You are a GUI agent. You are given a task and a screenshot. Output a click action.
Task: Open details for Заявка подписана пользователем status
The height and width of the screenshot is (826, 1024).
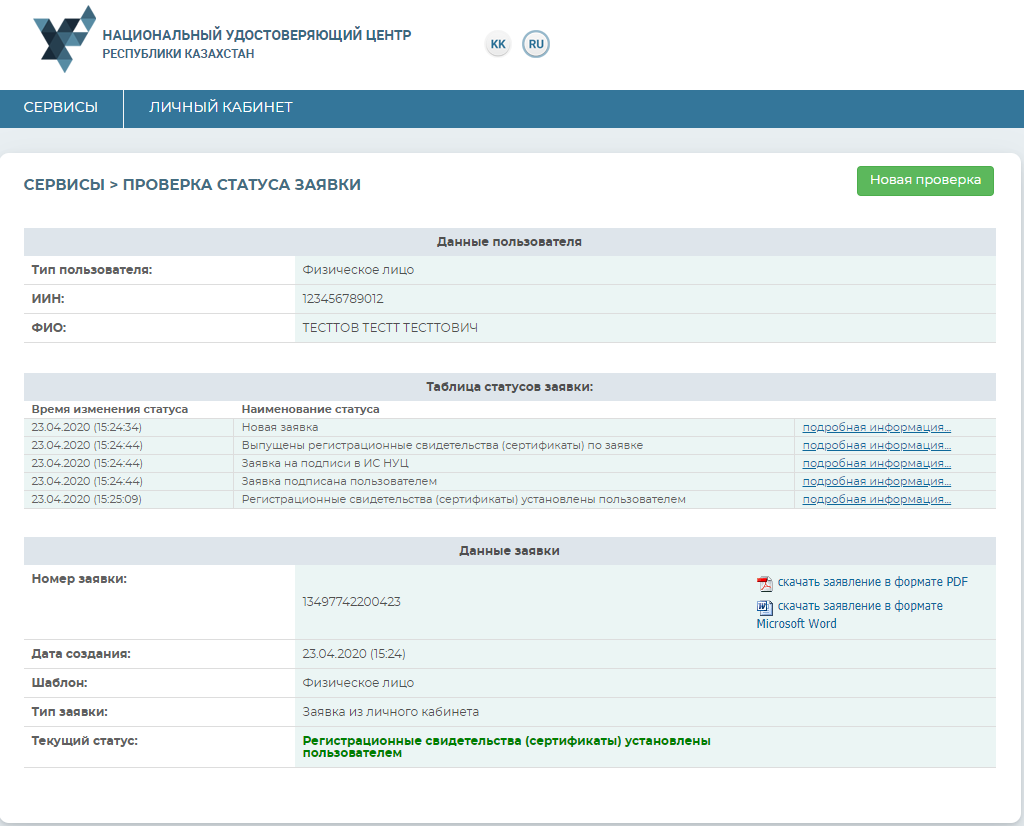[876, 482]
